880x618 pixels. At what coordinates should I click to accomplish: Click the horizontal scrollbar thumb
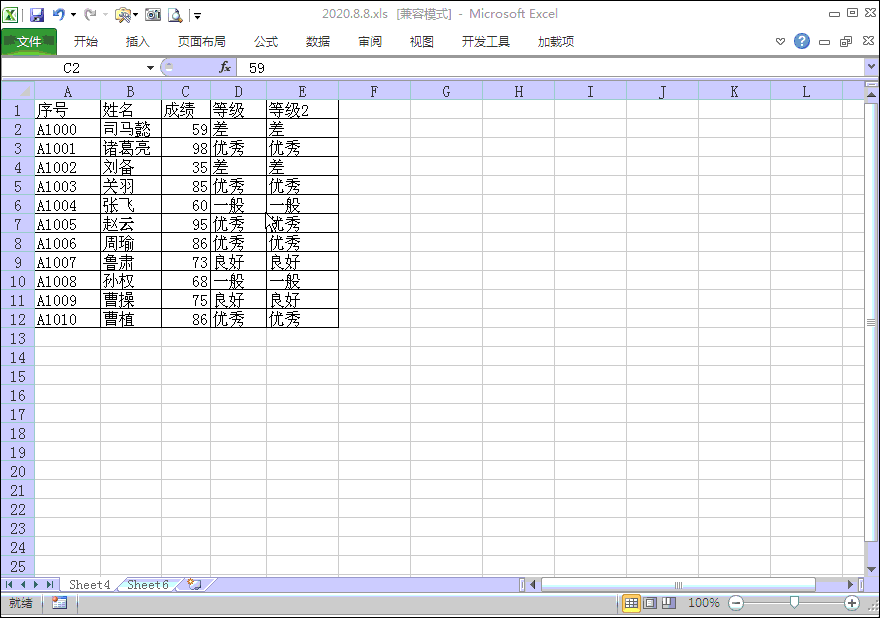point(678,585)
